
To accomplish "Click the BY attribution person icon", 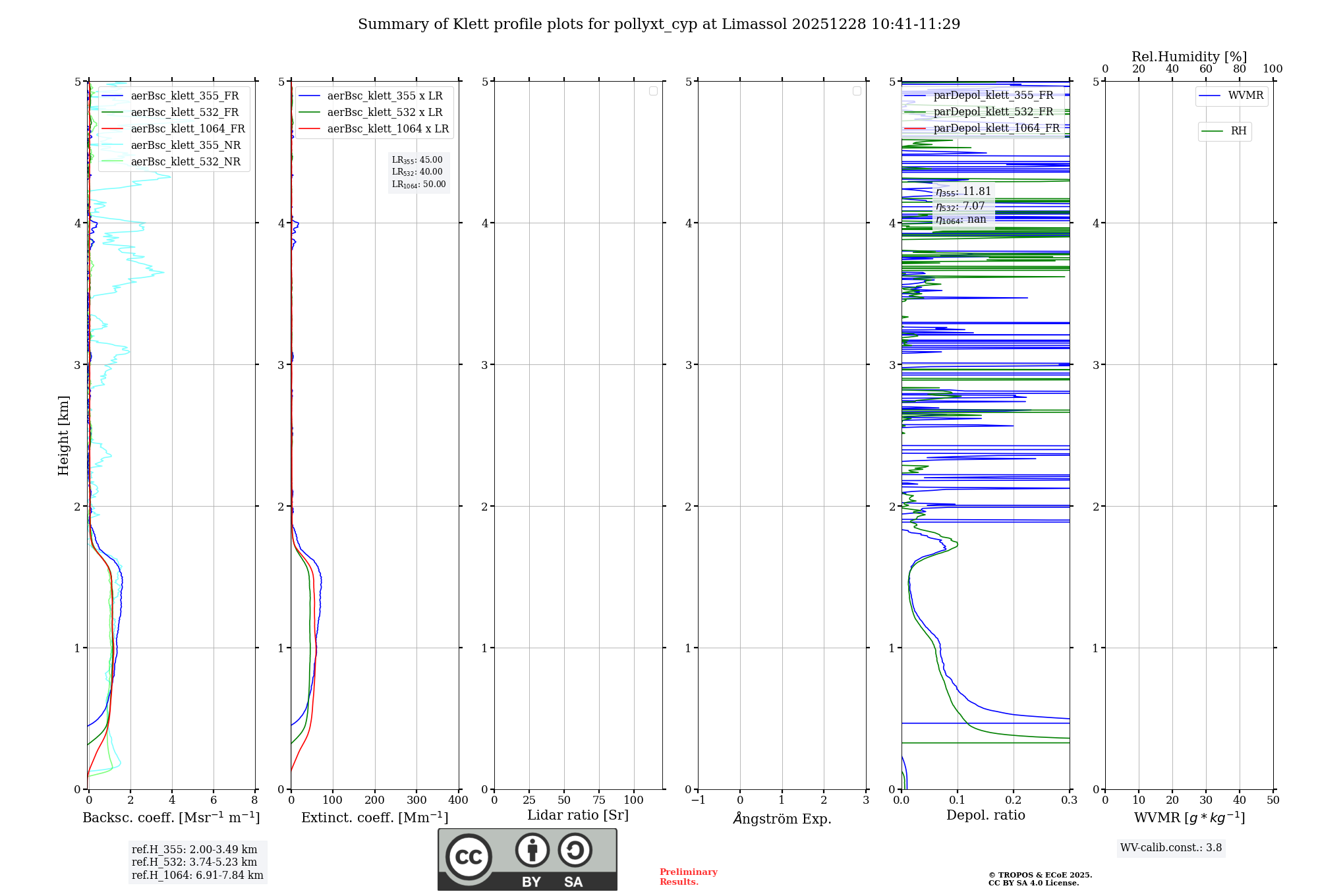I will [532, 850].
